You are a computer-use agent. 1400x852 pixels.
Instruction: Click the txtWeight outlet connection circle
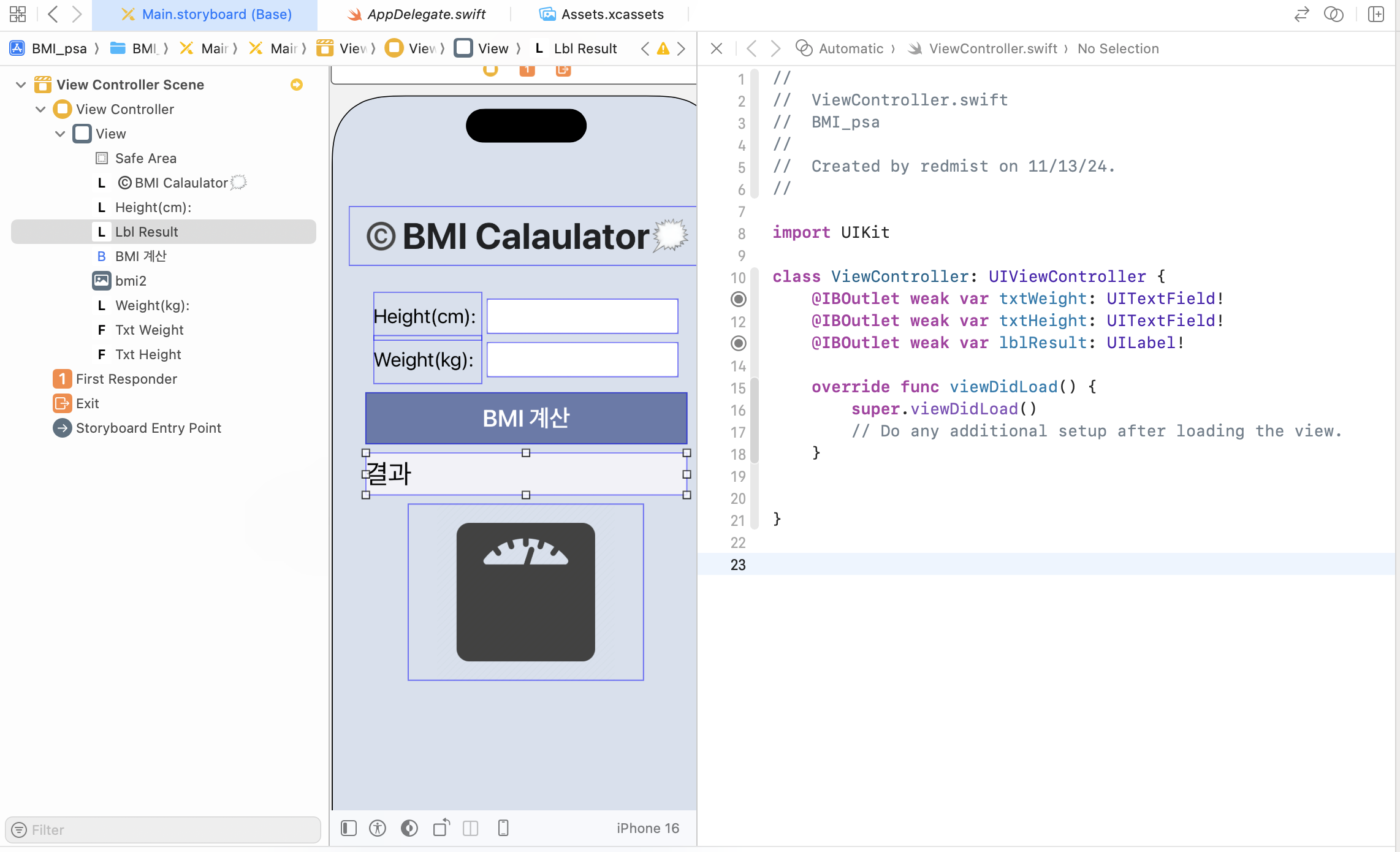coord(739,299)
